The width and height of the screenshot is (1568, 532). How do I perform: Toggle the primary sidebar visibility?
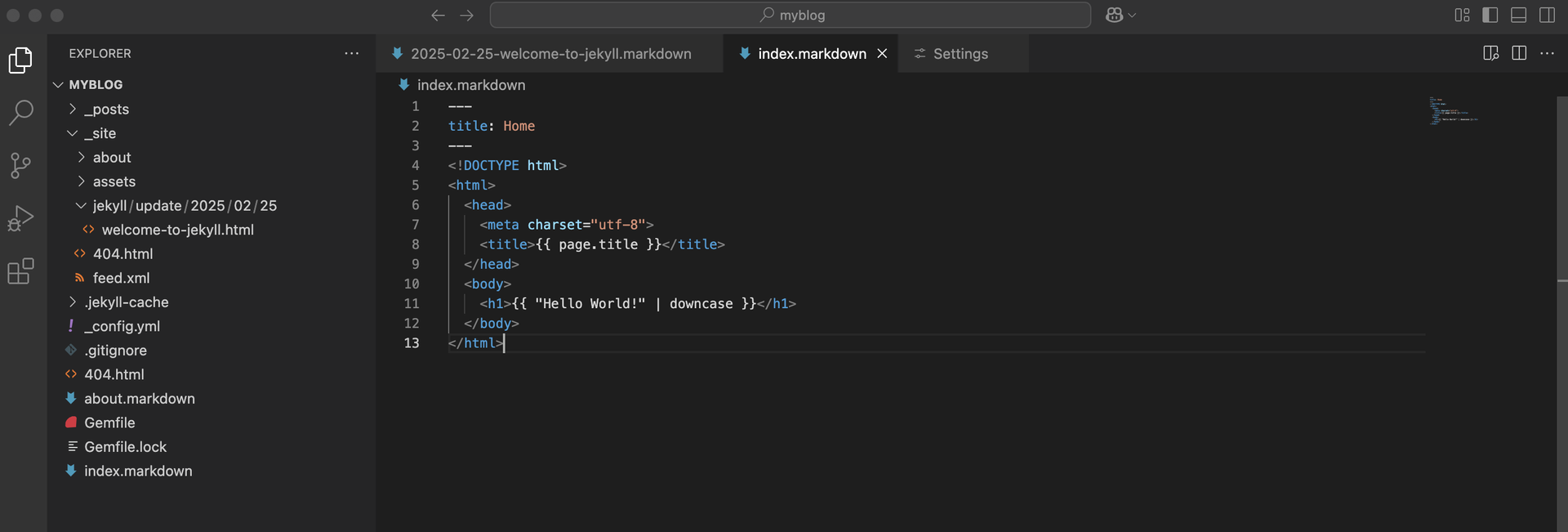tap(1490, 15)
